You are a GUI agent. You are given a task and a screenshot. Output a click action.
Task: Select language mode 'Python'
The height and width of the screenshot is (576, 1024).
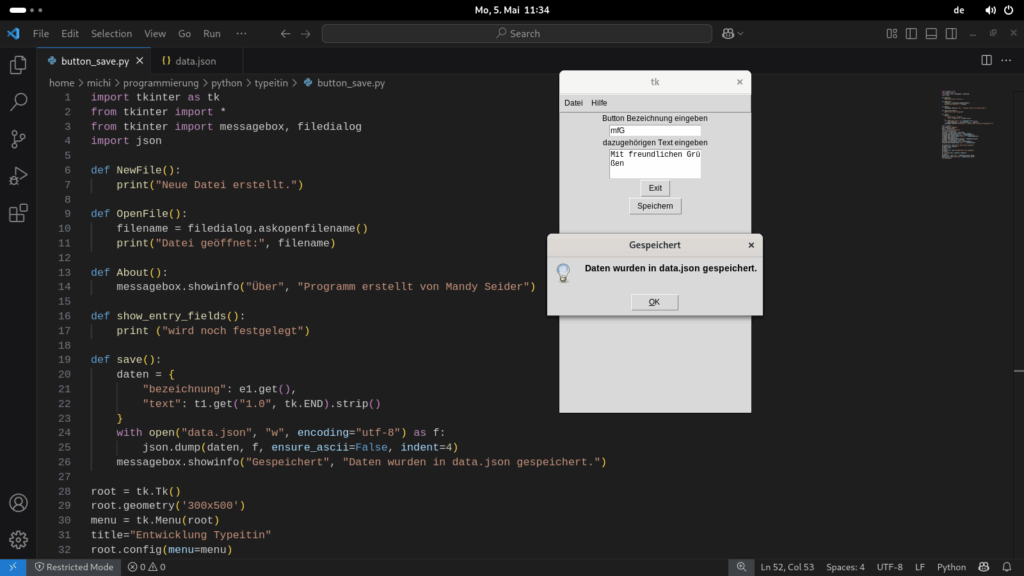click(952, 567)
